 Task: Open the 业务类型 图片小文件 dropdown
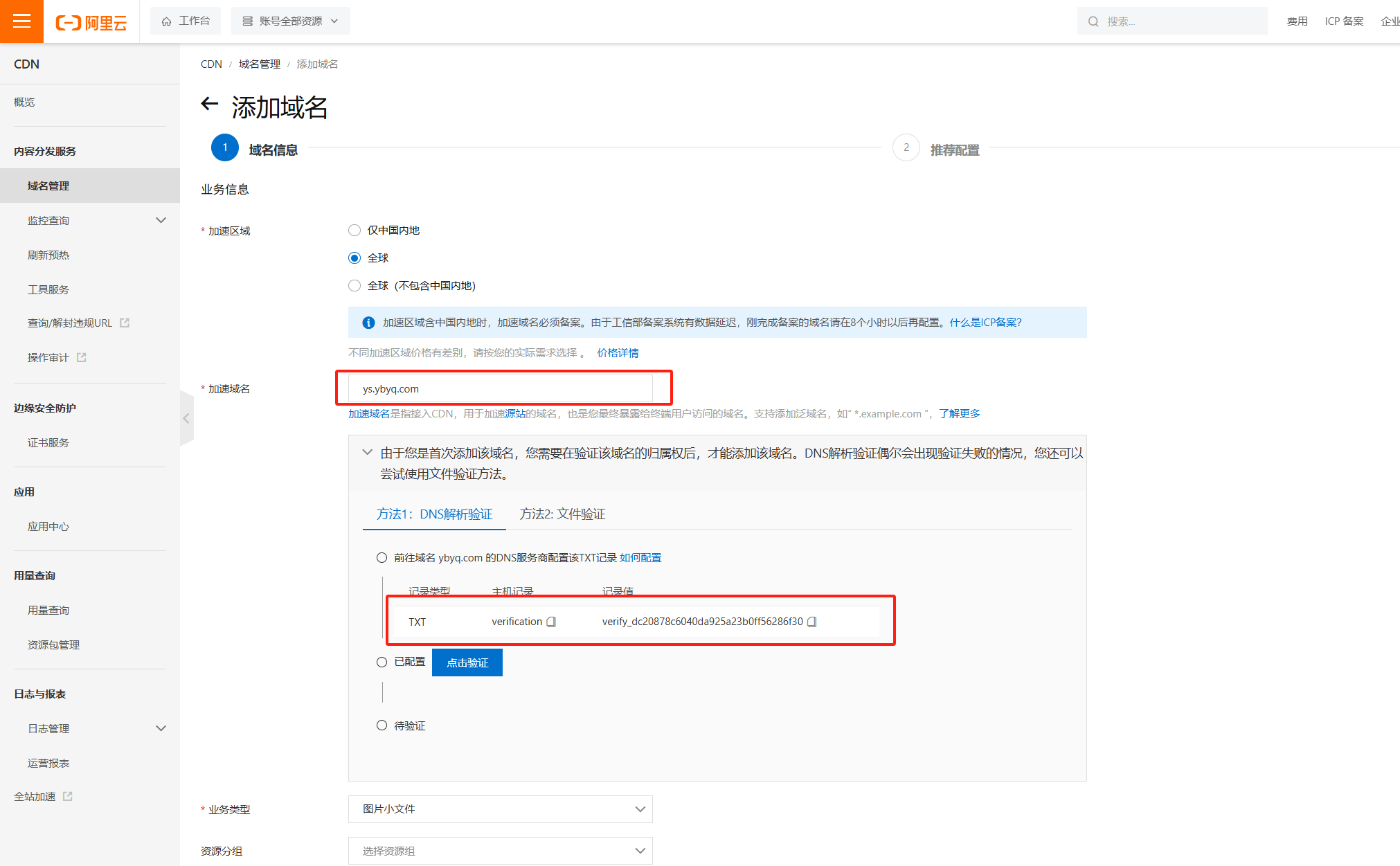coord(500,809)
